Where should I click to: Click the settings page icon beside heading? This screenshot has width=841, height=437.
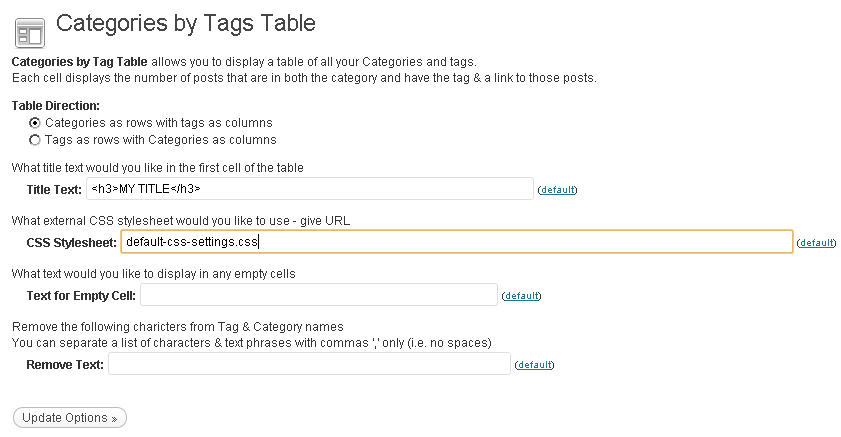pos(30,33)
